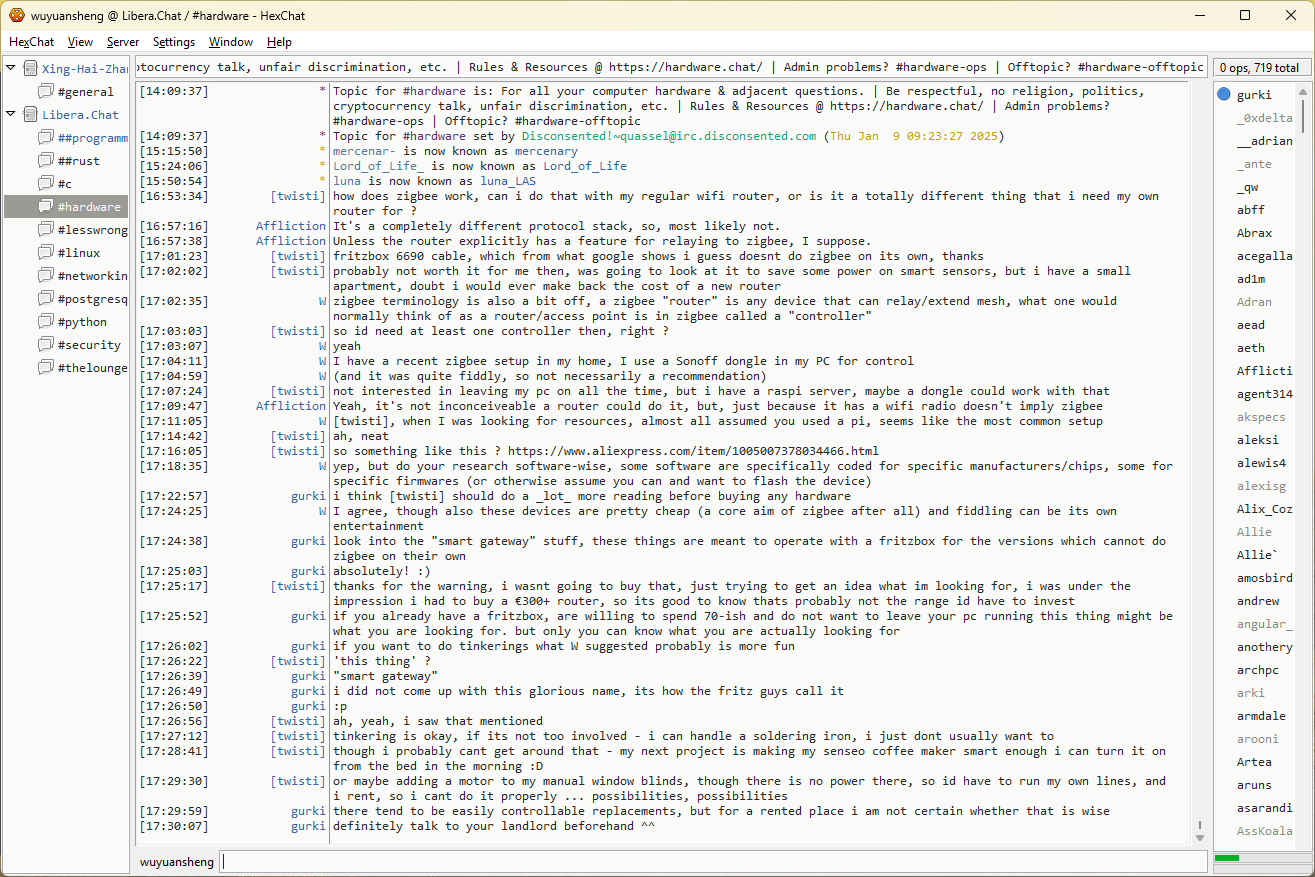Open the Settings menu
The width and height of the screenshot is (1315, 877).
tap(174, 42)
